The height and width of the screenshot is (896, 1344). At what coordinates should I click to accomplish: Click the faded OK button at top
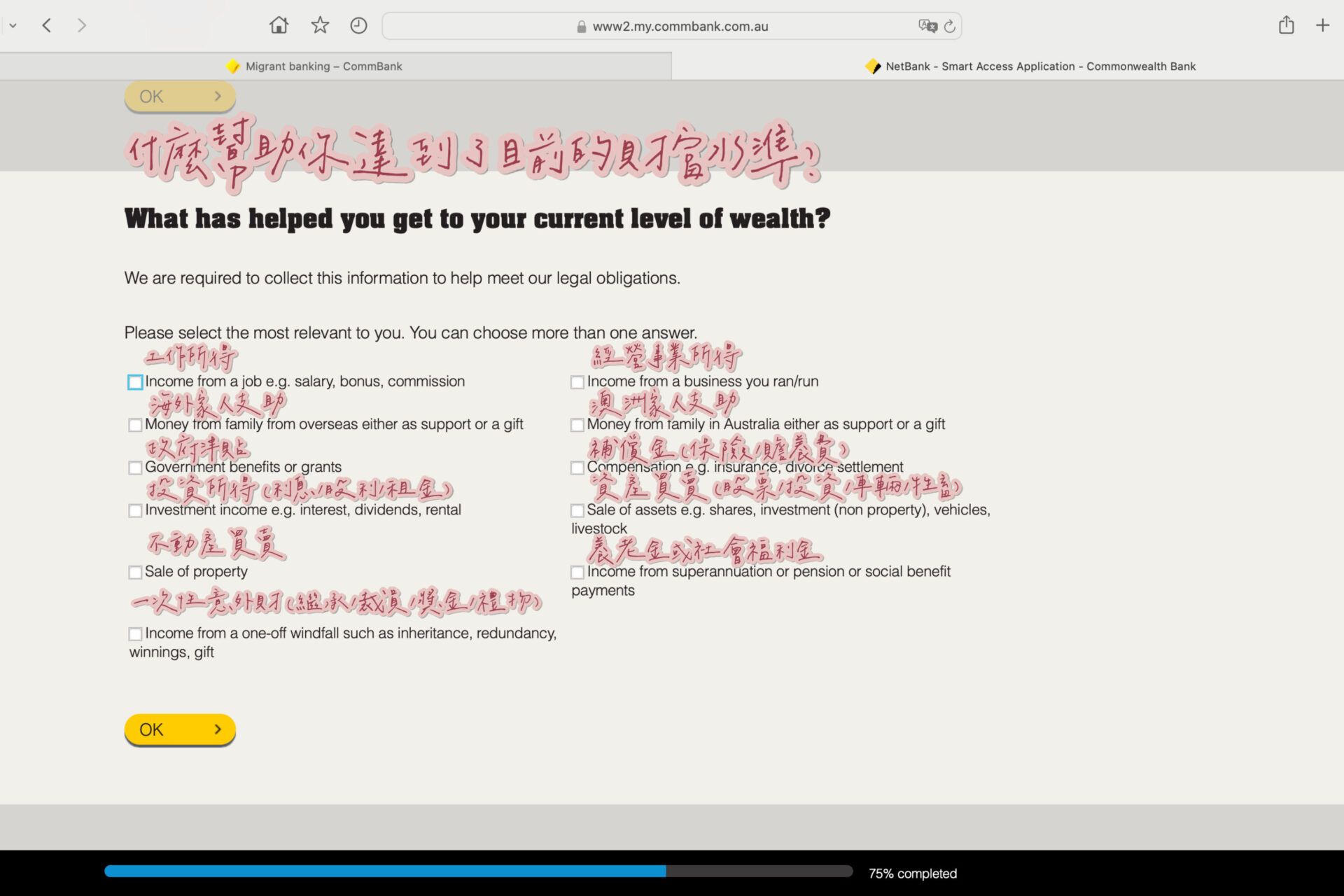point(180,97)
